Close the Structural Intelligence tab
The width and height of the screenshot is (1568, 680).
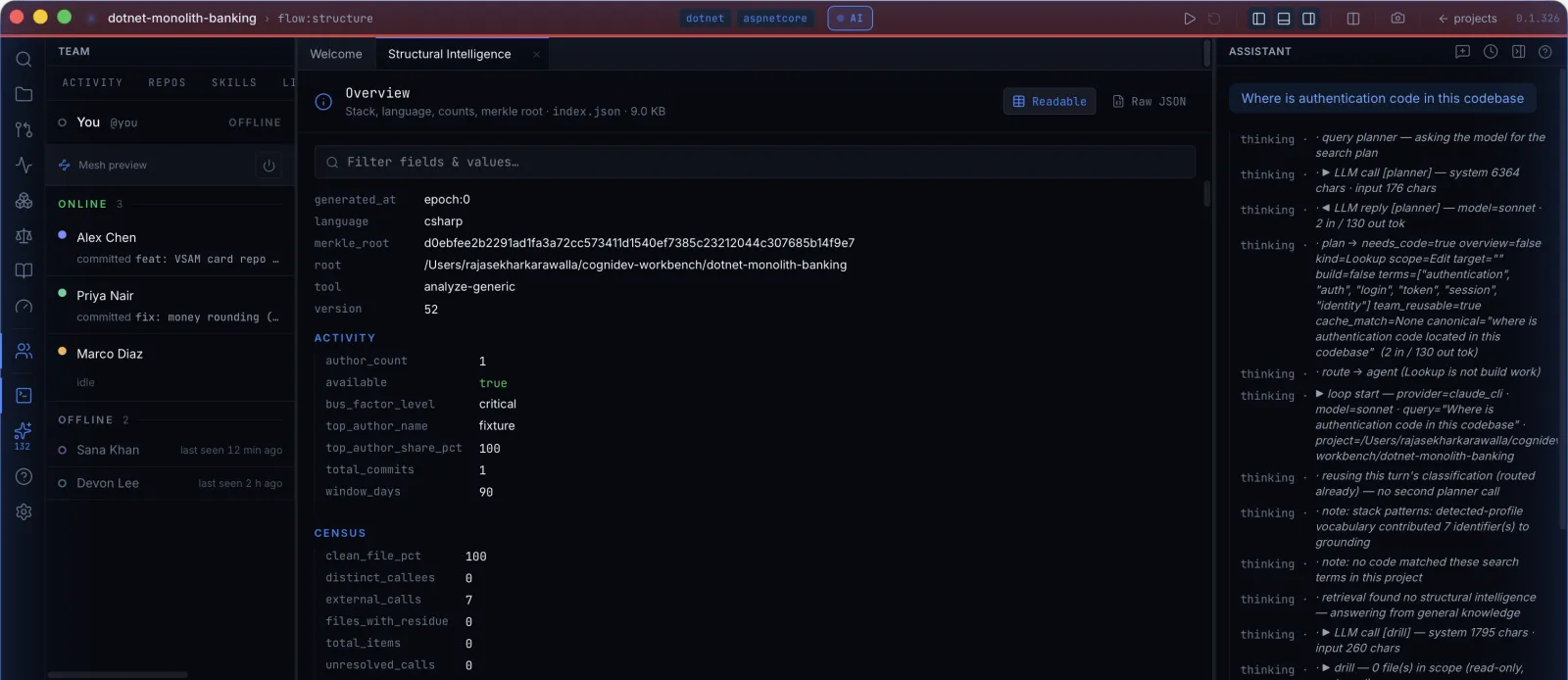[536, 54]
